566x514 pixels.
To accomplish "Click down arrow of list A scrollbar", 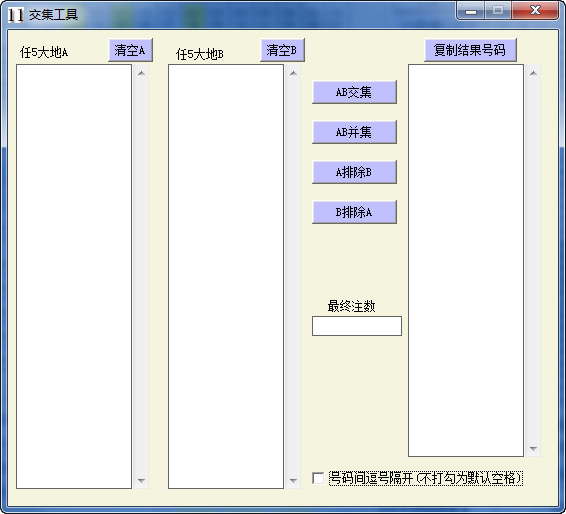I will click(141, 480).
